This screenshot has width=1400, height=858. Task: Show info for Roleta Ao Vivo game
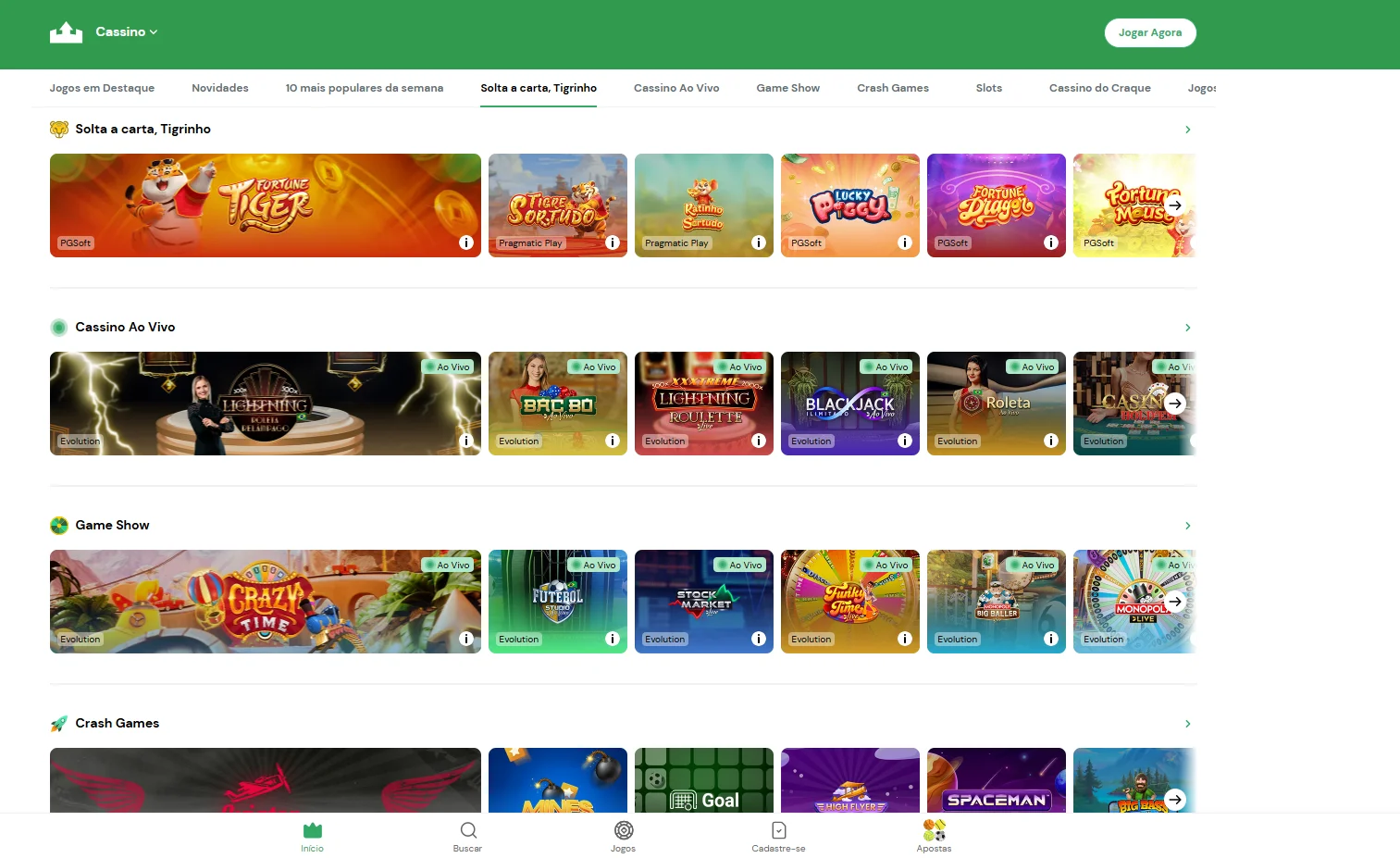pos(1051,441)
